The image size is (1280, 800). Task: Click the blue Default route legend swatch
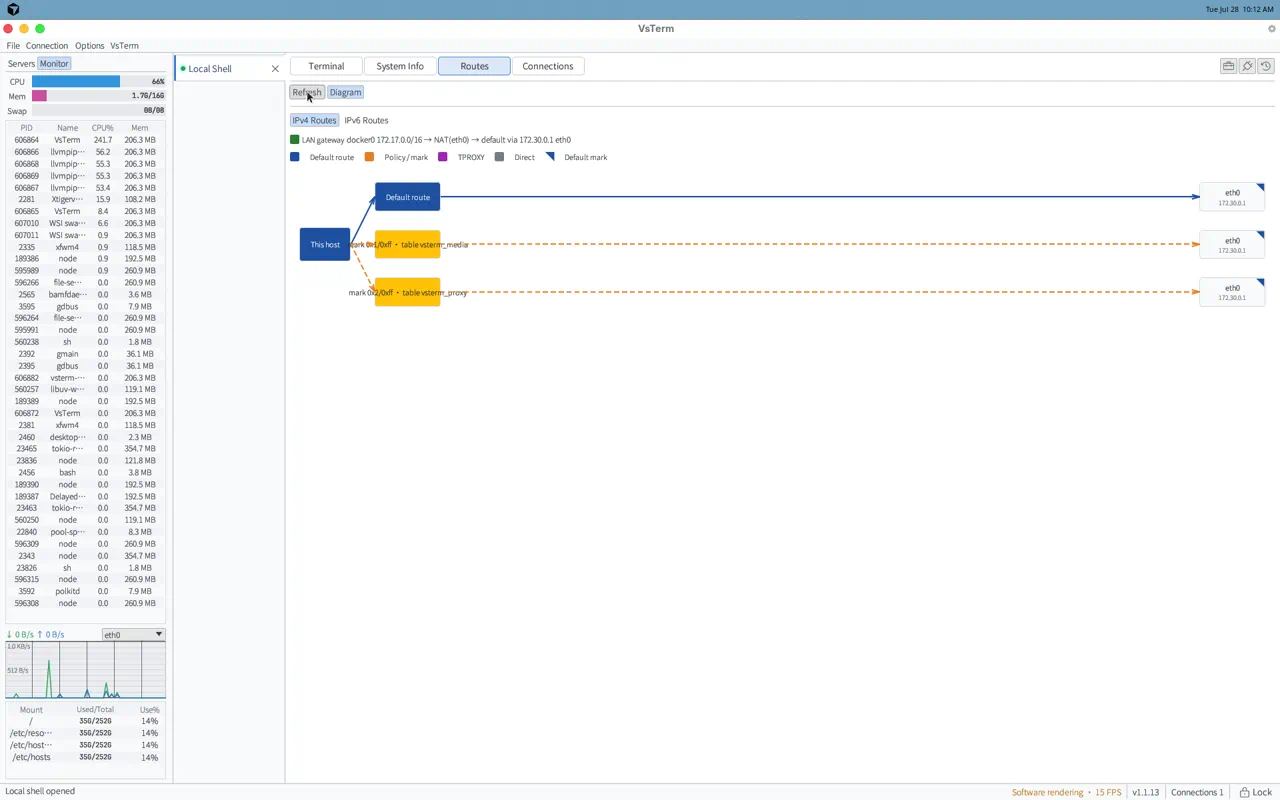(295, 157)
